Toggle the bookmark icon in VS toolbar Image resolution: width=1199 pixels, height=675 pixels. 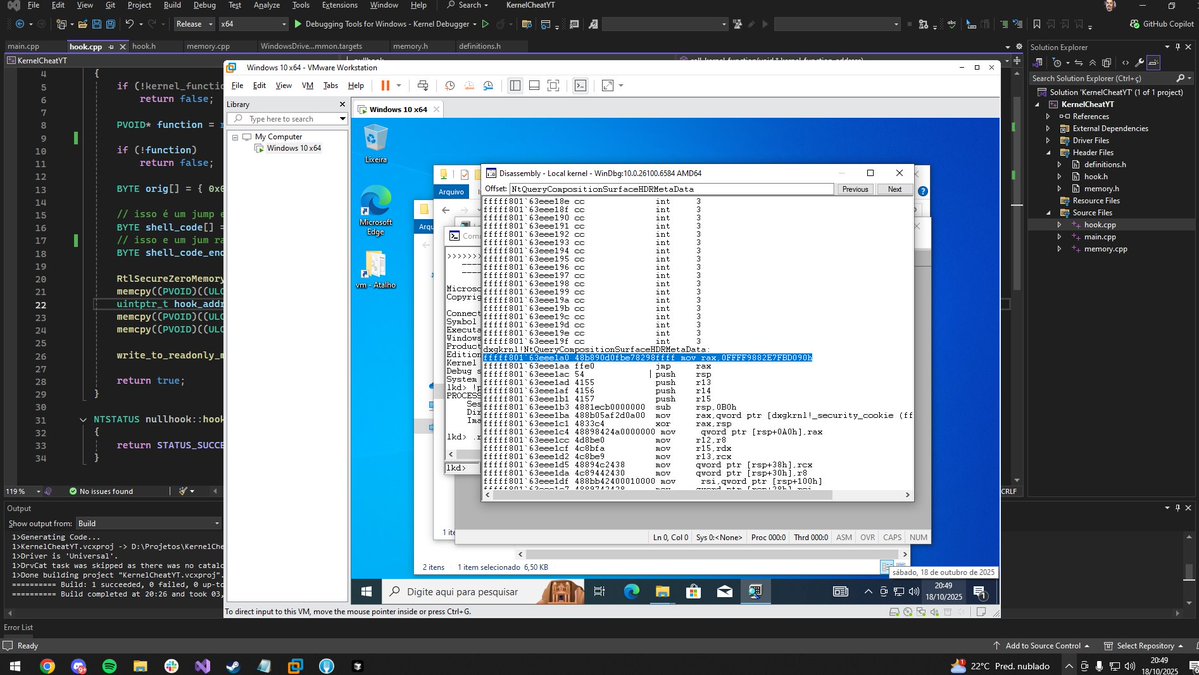click(x=1037, y=24)
